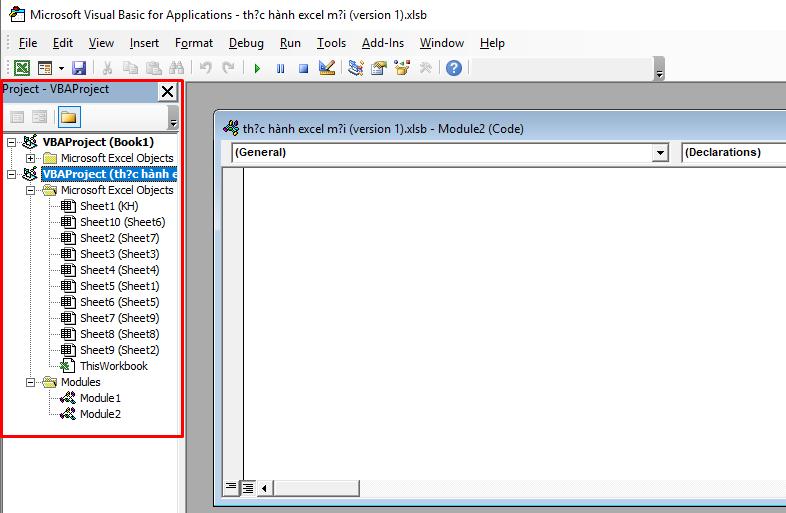Open the Format menu
This screenshot has height=513, width=786.
tap(193, 43)
